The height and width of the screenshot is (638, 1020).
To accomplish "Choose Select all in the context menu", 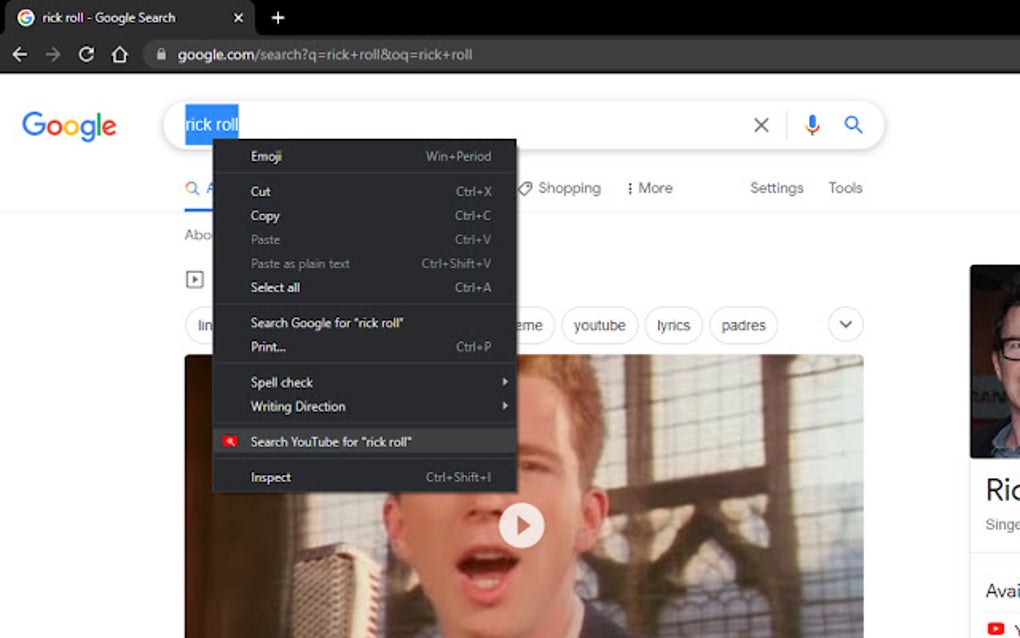I will tap(274, 287).
